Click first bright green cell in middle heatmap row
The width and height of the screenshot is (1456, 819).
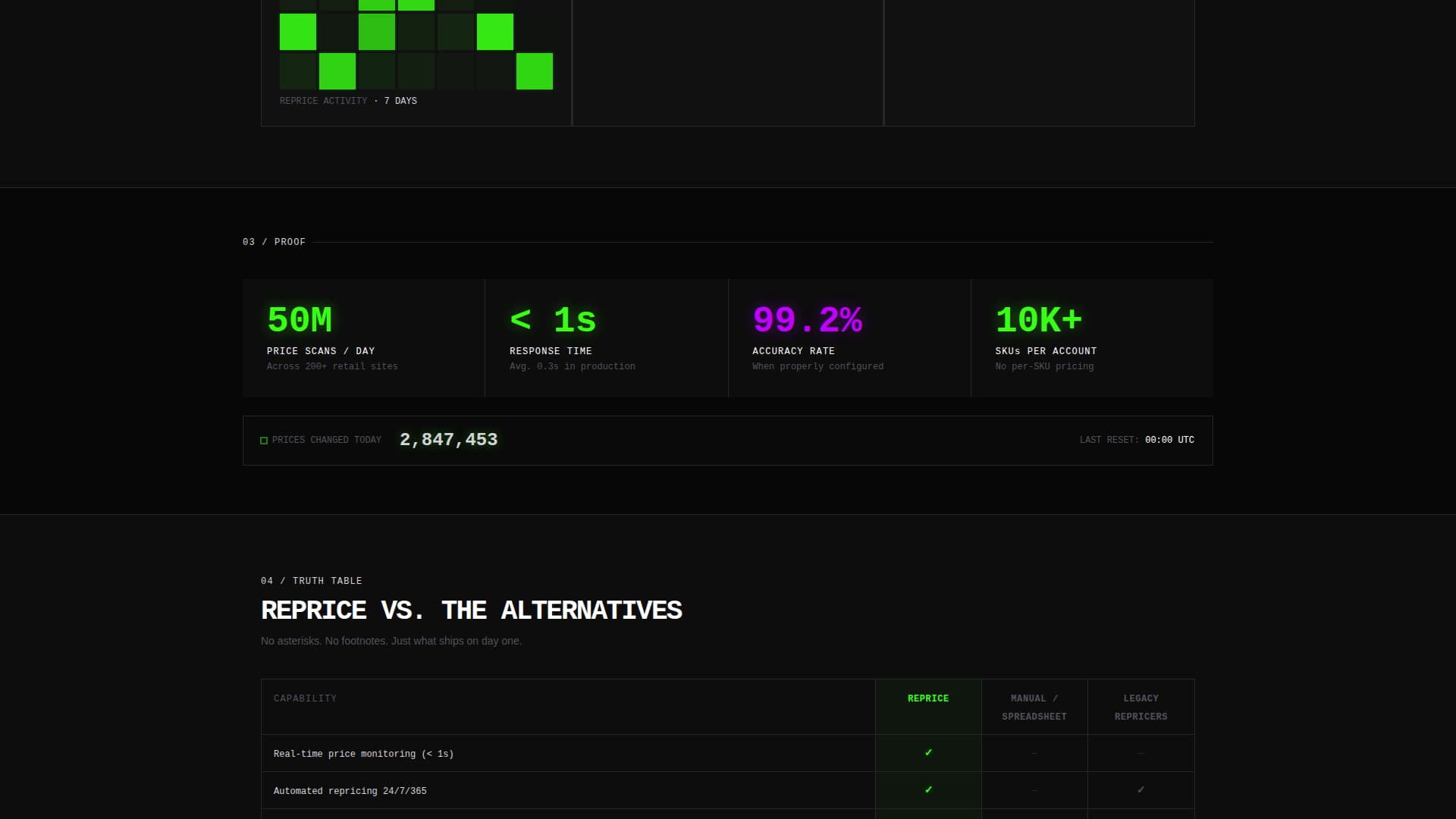click(x=298, y=32)
